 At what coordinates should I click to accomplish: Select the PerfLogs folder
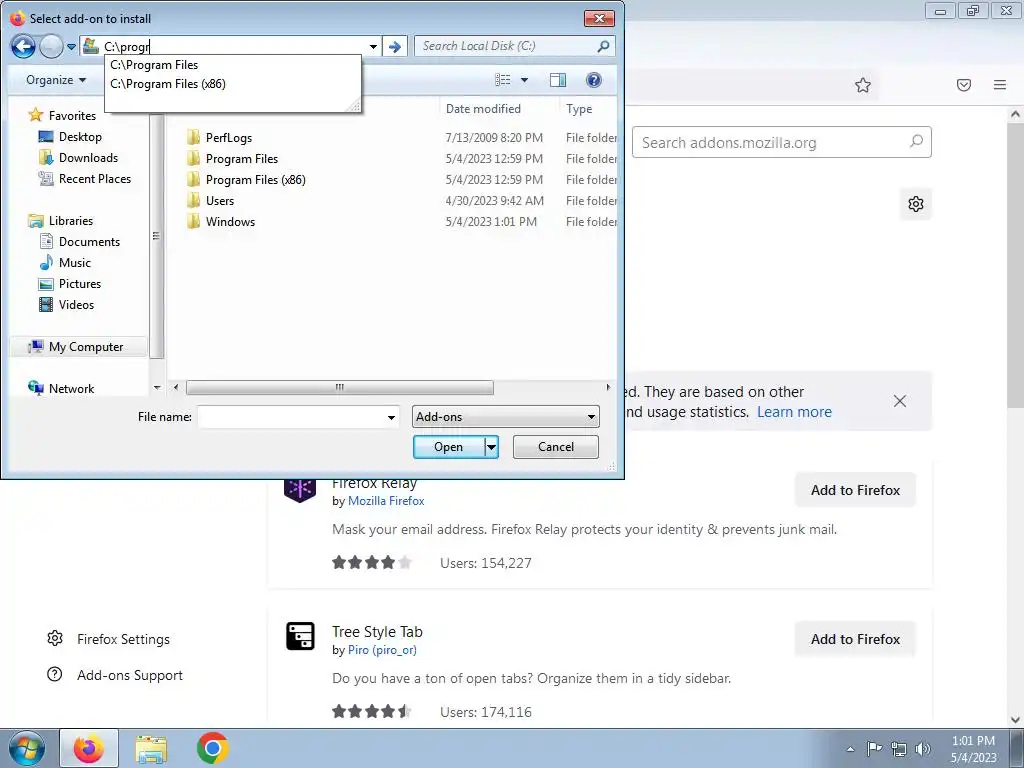[228, 138]
